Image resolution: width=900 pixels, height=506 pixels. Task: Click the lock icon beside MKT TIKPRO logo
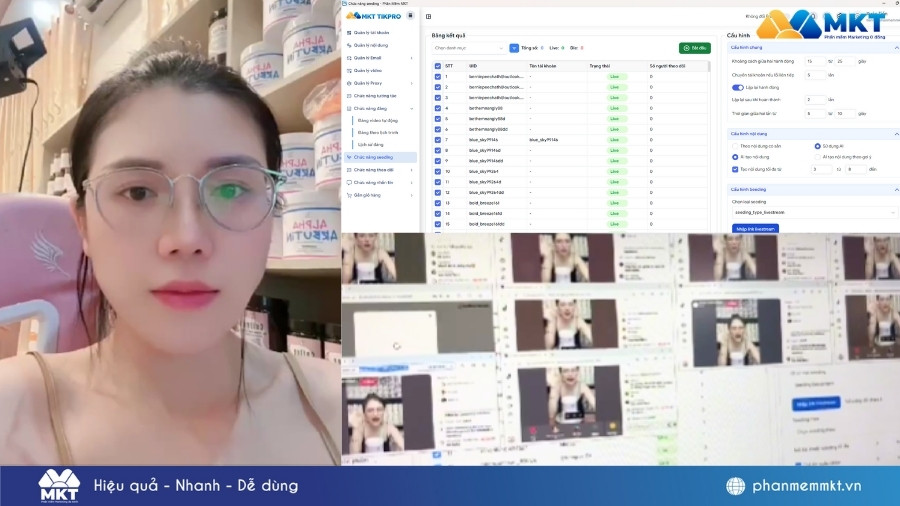[x=410, y=15]
